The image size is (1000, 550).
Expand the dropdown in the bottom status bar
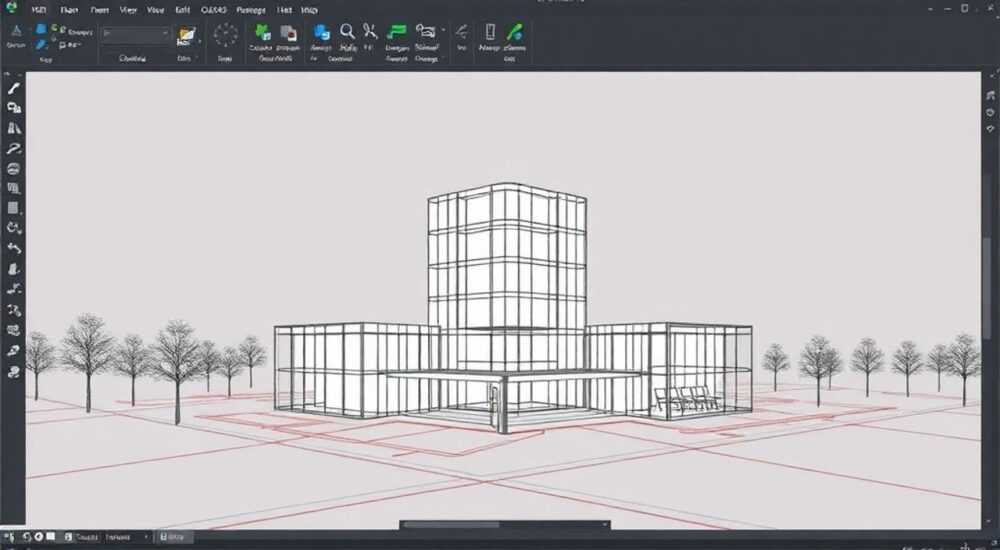click(x=126, y=537)
